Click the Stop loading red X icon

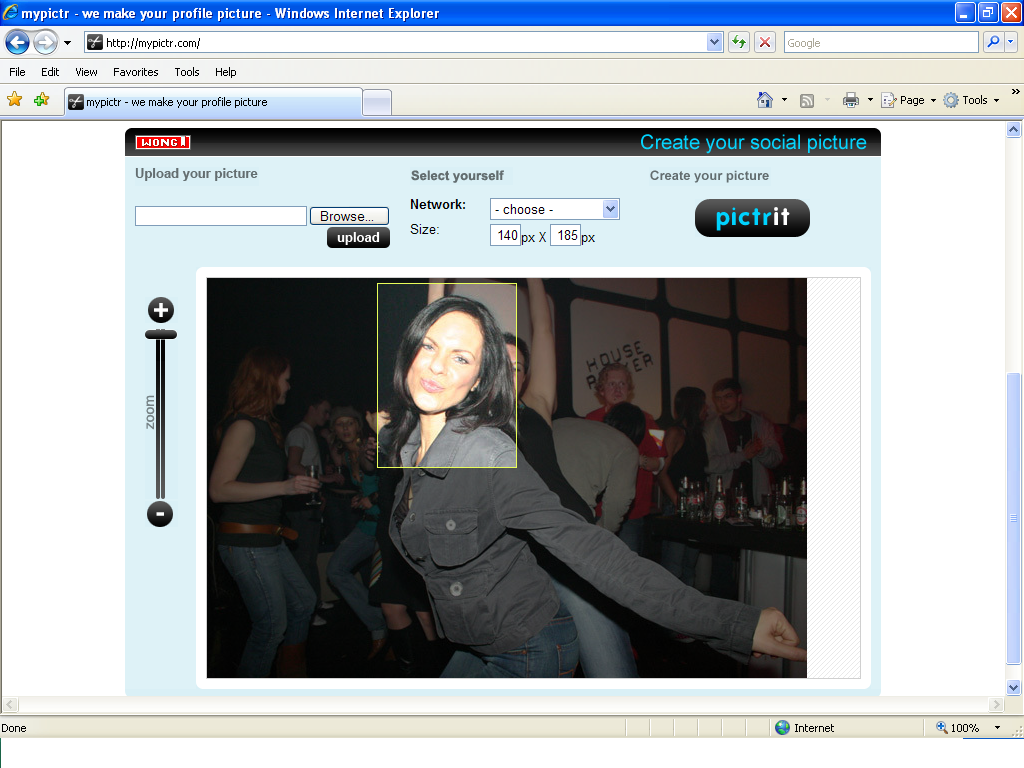click(x=765, y=43)
